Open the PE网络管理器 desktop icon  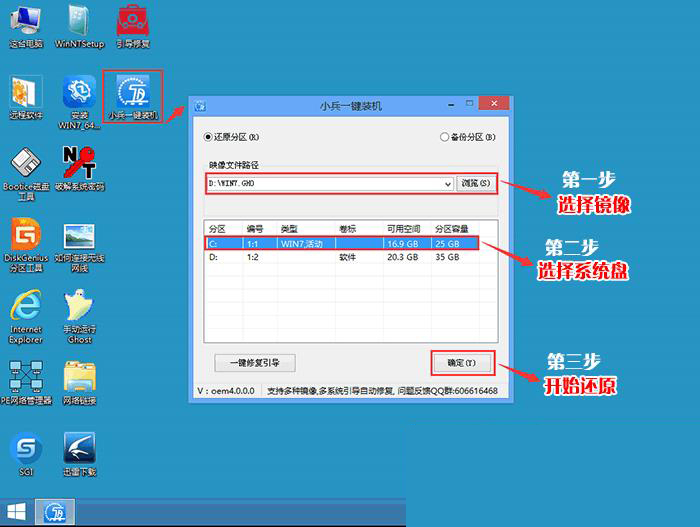[26, 383]
